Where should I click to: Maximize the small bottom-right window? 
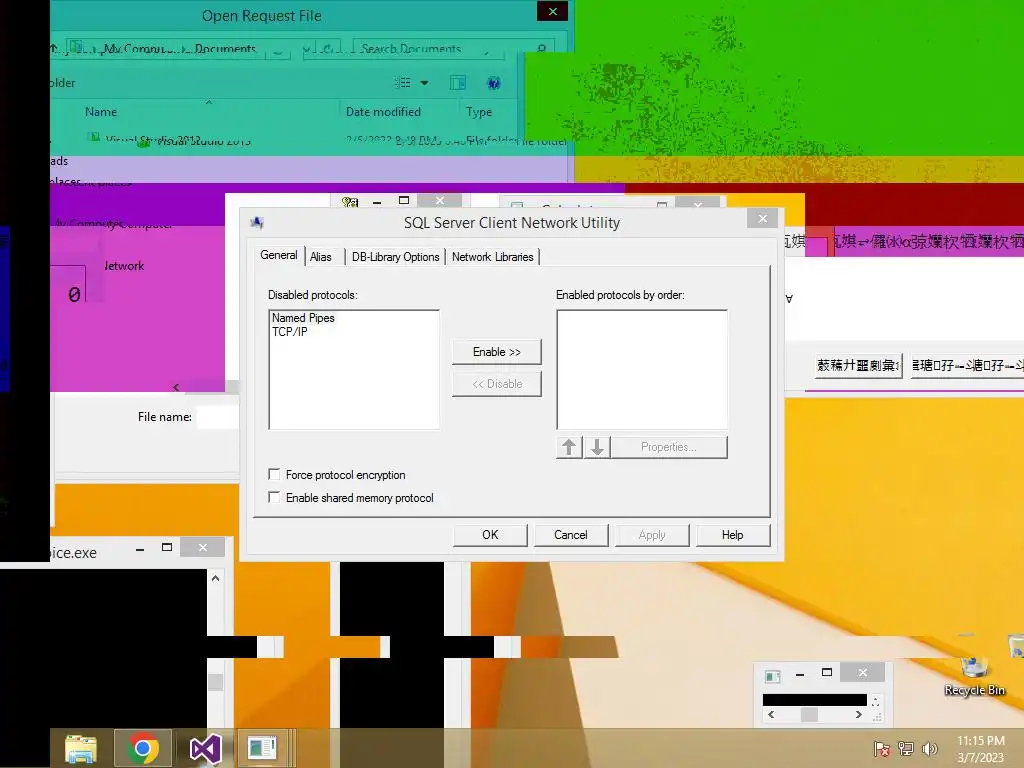[x=827, y=672]
